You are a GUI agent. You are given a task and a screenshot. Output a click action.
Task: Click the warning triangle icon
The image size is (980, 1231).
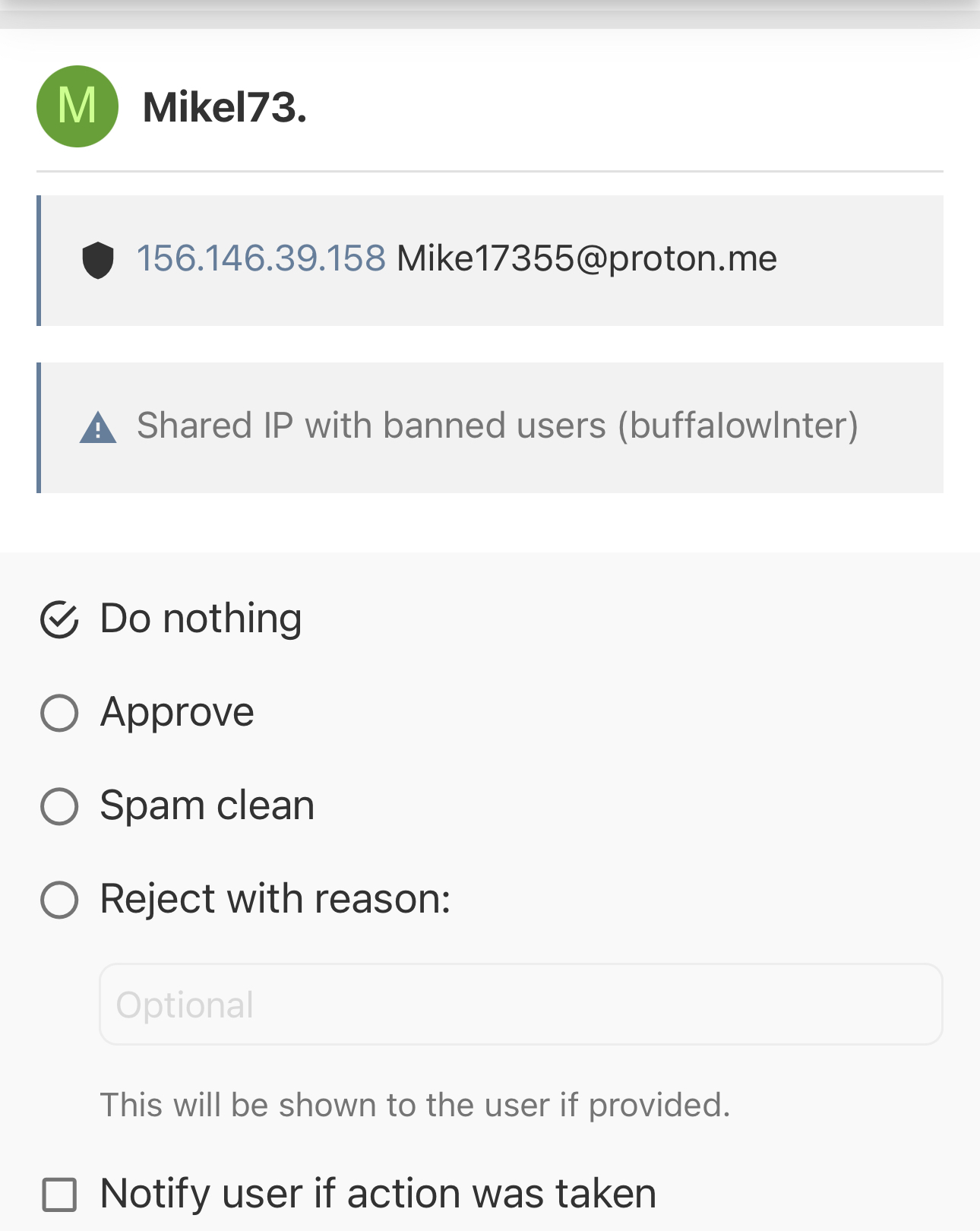click(x=98, y=427)
